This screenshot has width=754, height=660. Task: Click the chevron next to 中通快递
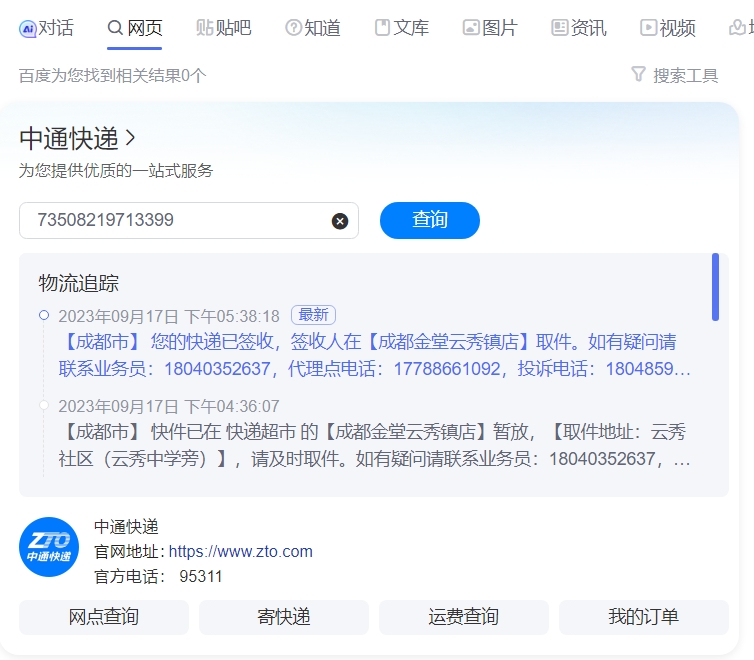[x=130, y=138]
